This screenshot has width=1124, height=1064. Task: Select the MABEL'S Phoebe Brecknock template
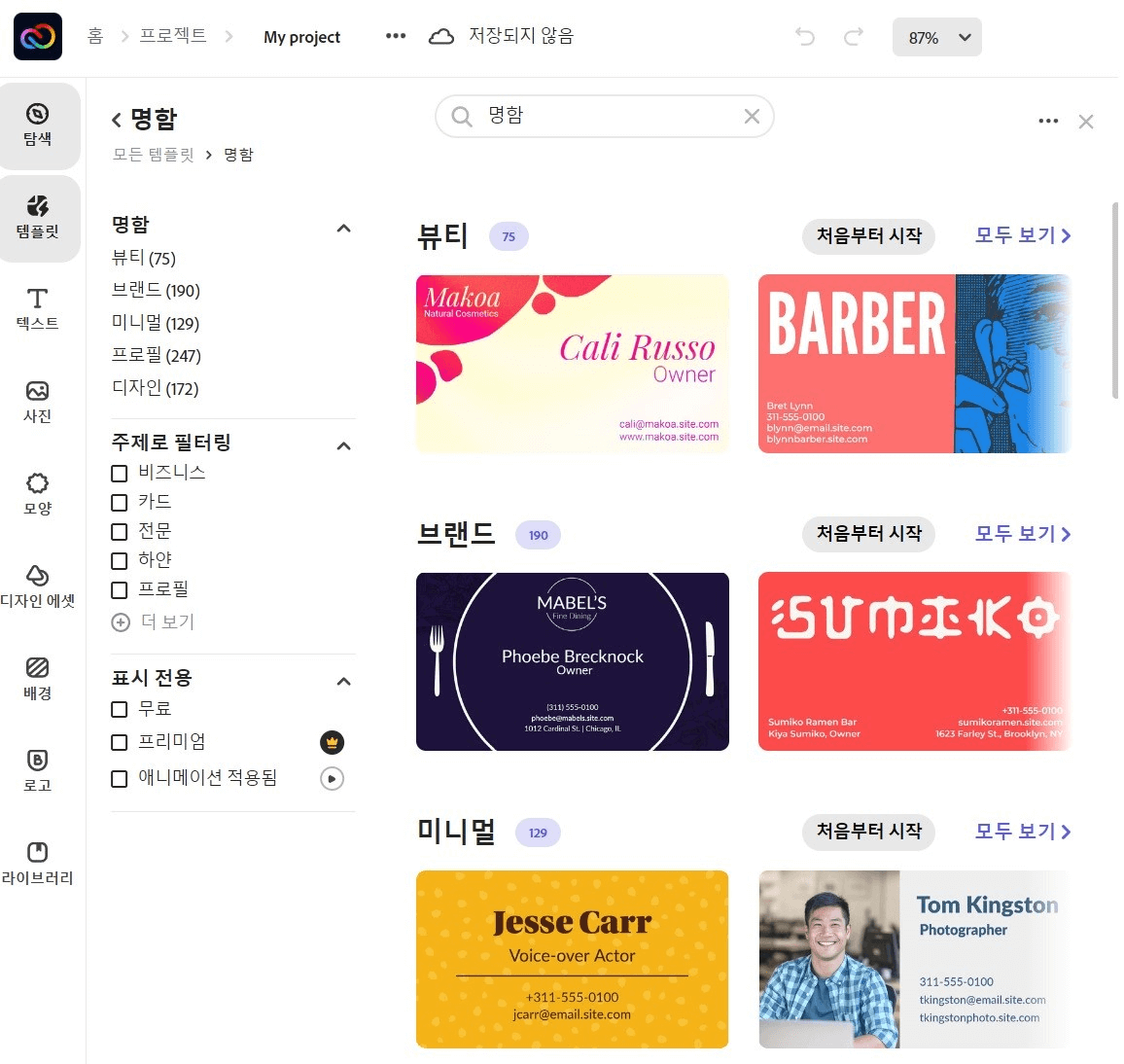[x=572, y=661]
